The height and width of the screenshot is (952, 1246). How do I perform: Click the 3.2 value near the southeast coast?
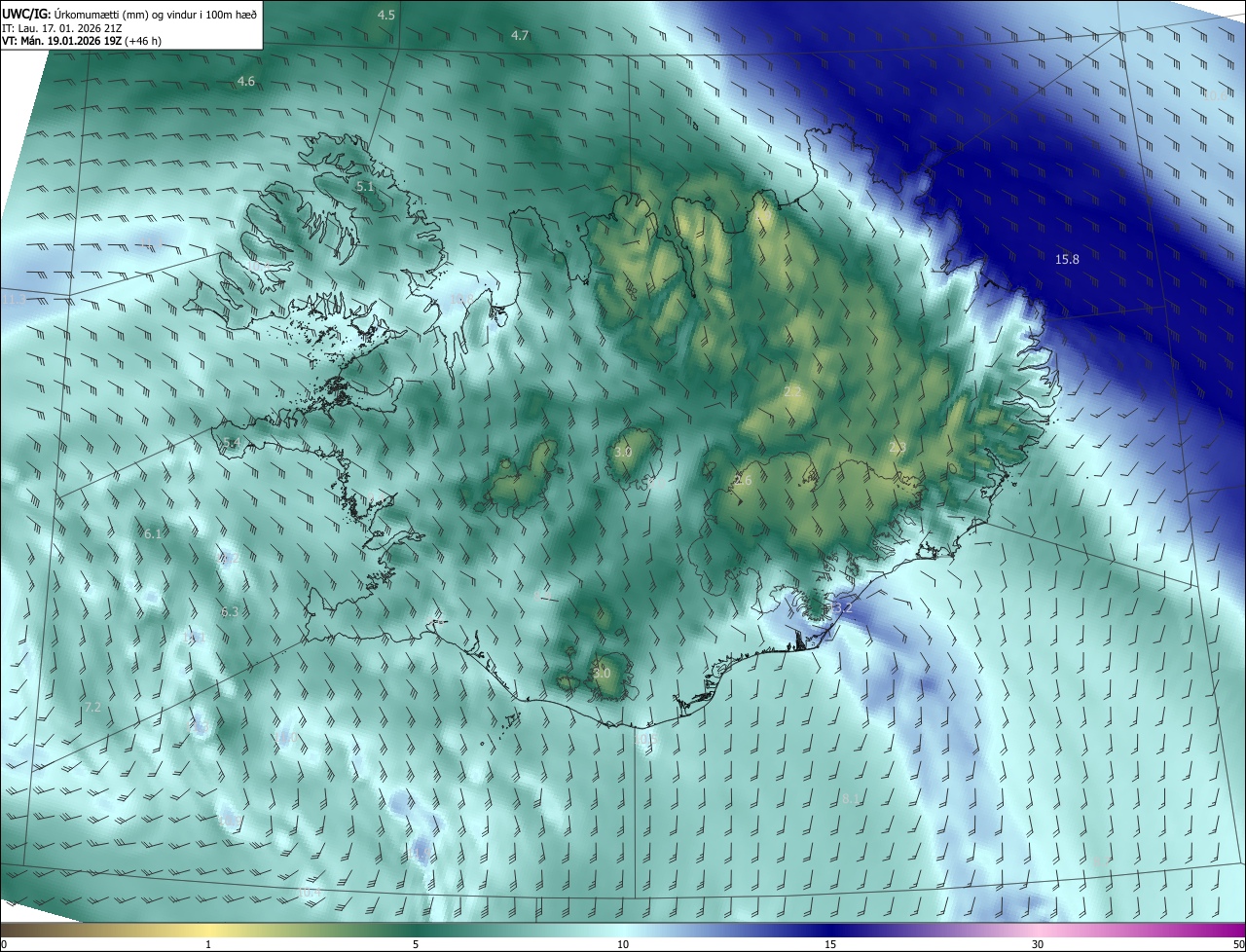(x=843, y=607)
